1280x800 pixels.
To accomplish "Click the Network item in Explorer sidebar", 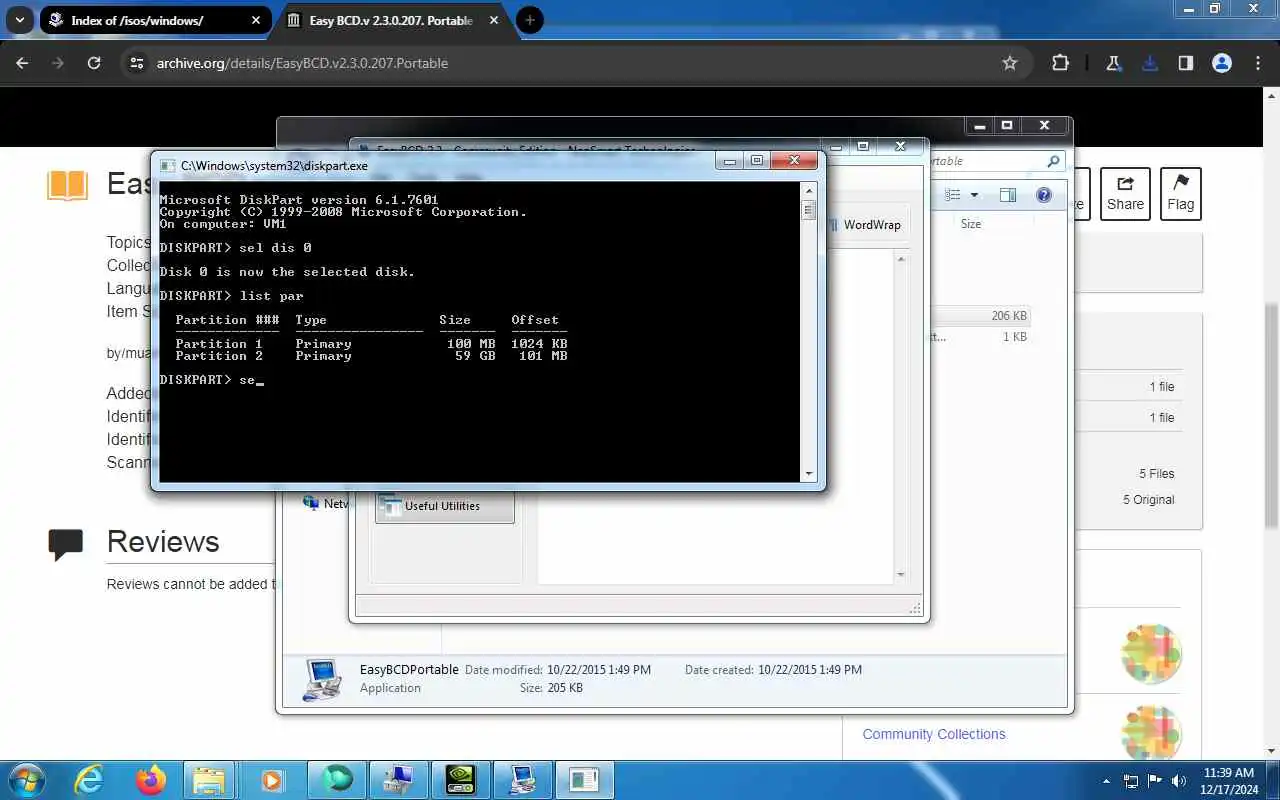I will (326, 504).
